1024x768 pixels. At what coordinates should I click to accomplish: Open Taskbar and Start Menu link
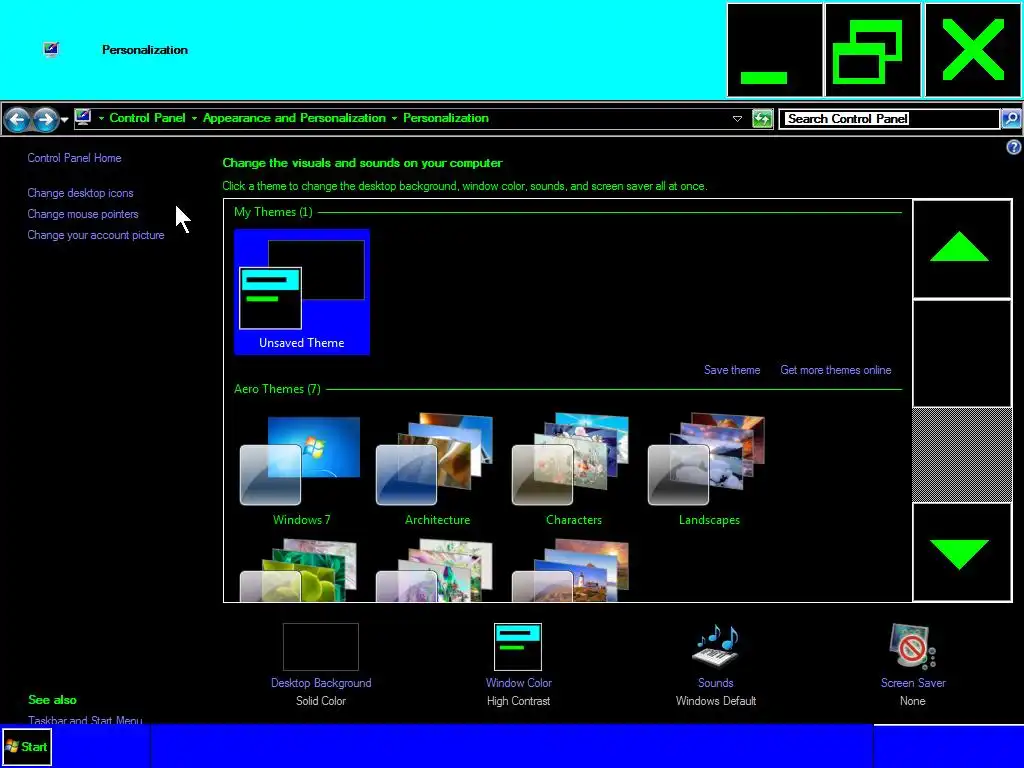(85, 720)
